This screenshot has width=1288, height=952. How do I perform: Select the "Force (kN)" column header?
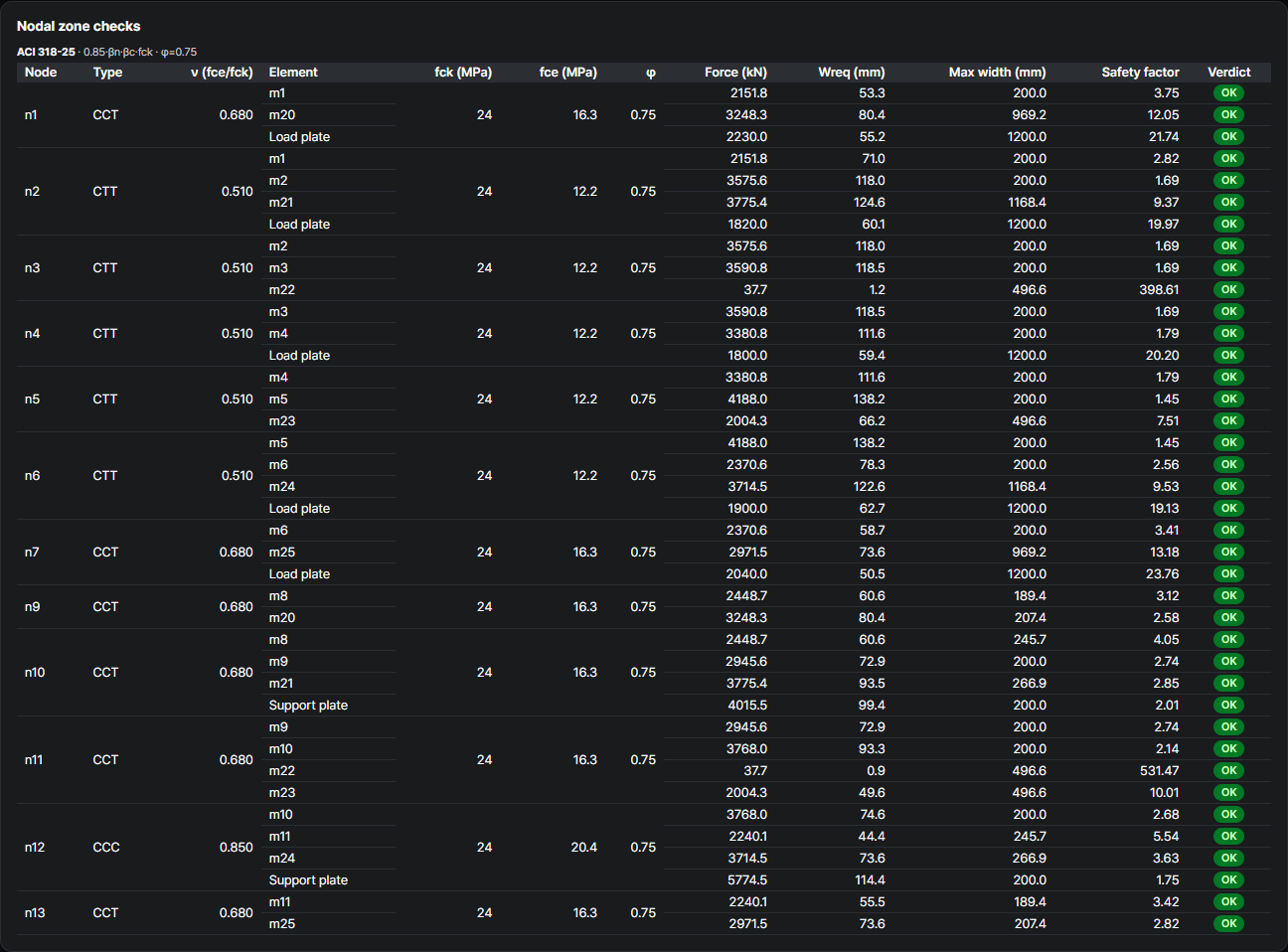[x=735, y=73]
